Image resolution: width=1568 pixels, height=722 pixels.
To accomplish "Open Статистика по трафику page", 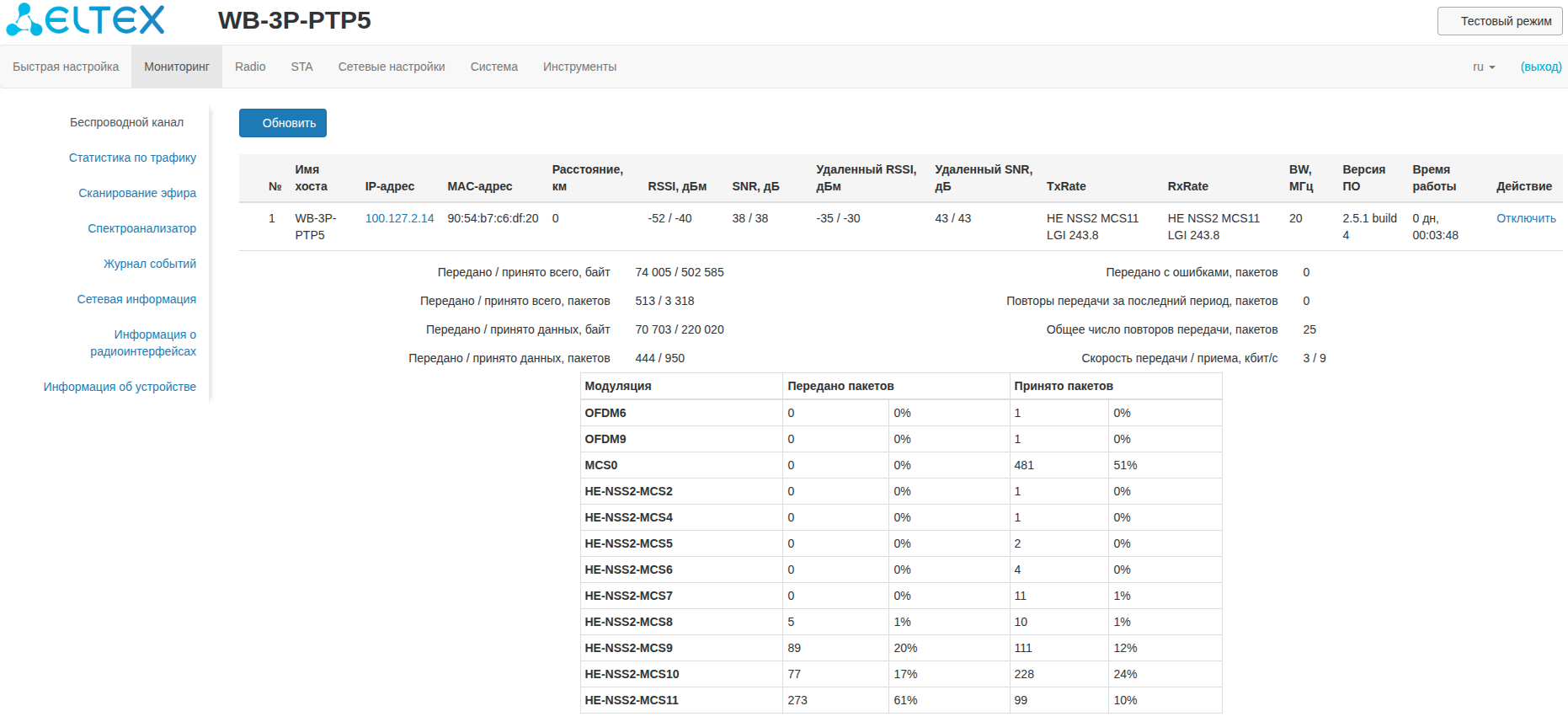I will pos(132,158).
